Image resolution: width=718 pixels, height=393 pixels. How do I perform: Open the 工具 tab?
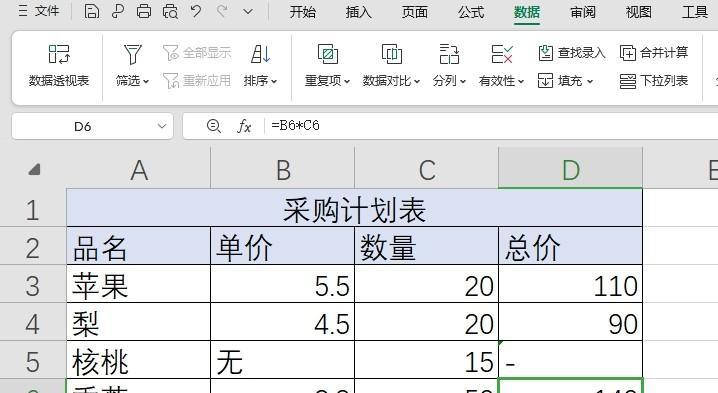pos(695,12)
